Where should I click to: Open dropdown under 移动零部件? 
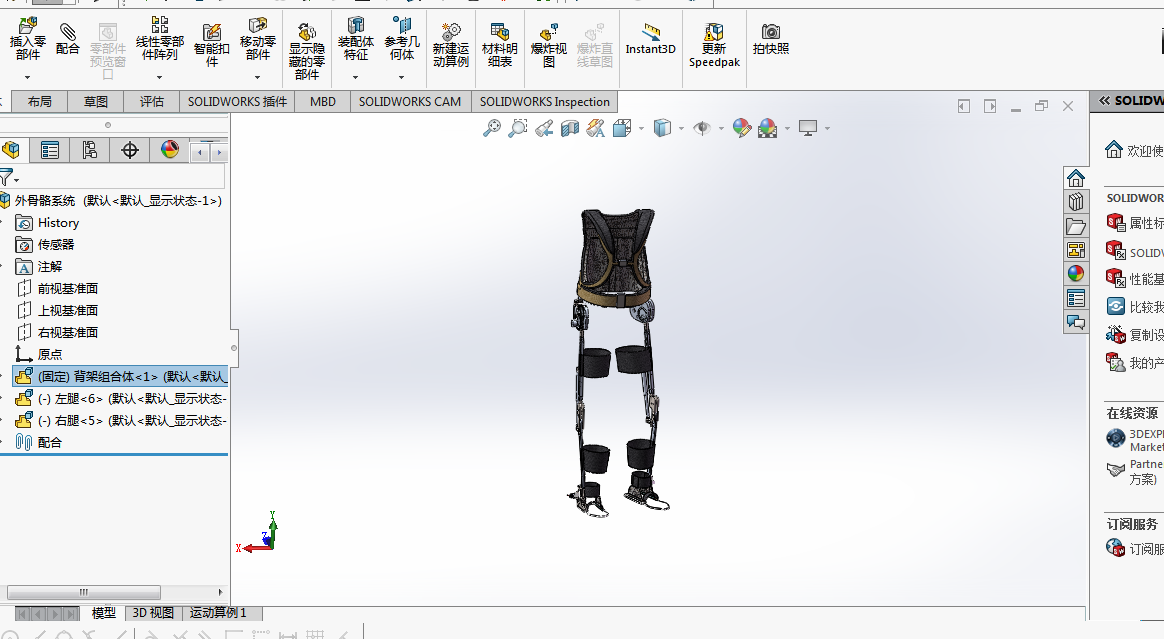click(x=258, y=77)
